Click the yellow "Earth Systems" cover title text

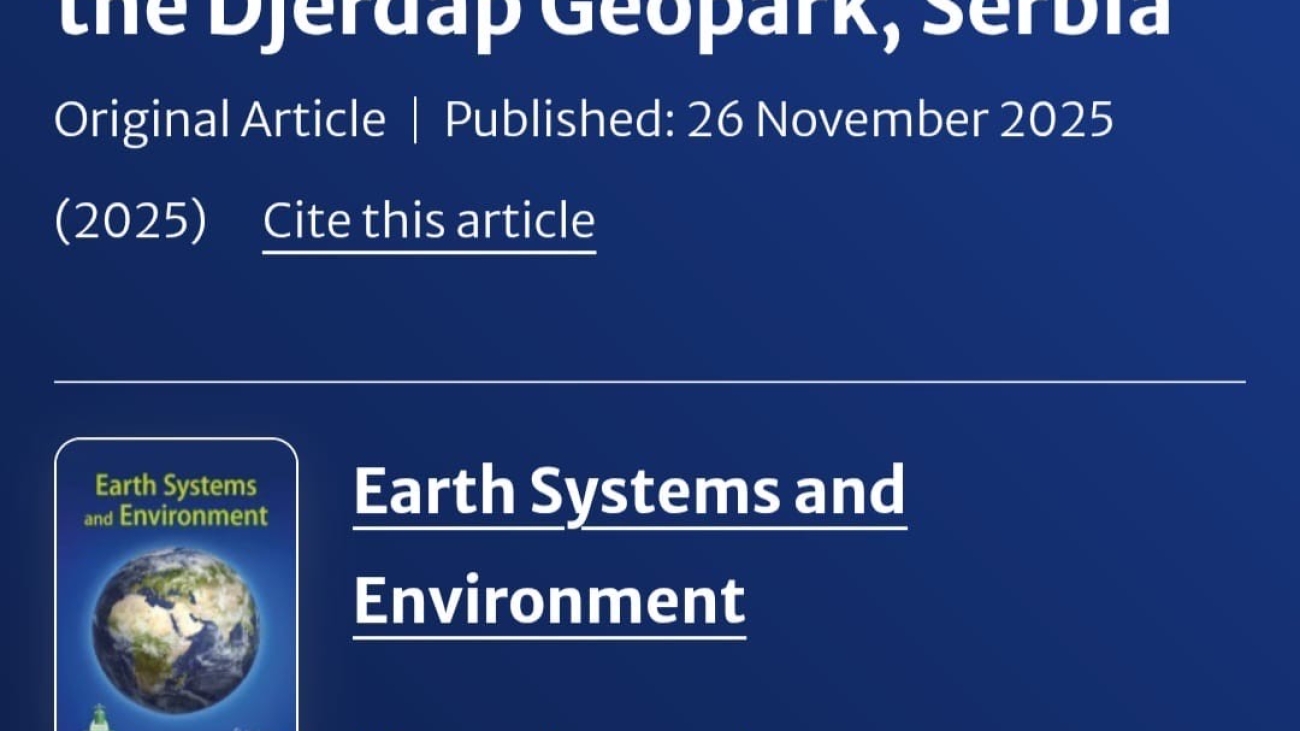click(x=176, y=487)
